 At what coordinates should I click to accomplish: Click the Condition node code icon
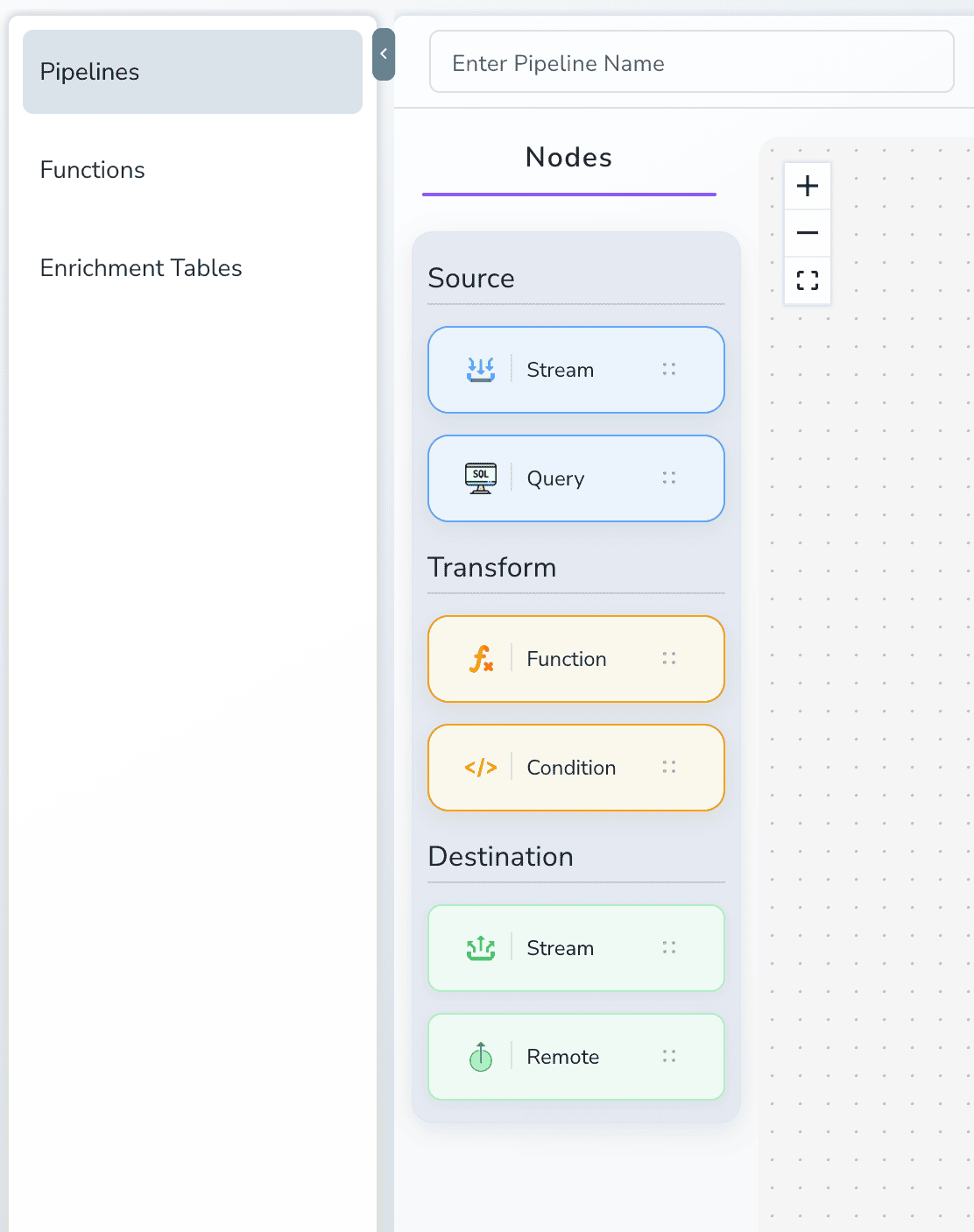tap(480, 767)
